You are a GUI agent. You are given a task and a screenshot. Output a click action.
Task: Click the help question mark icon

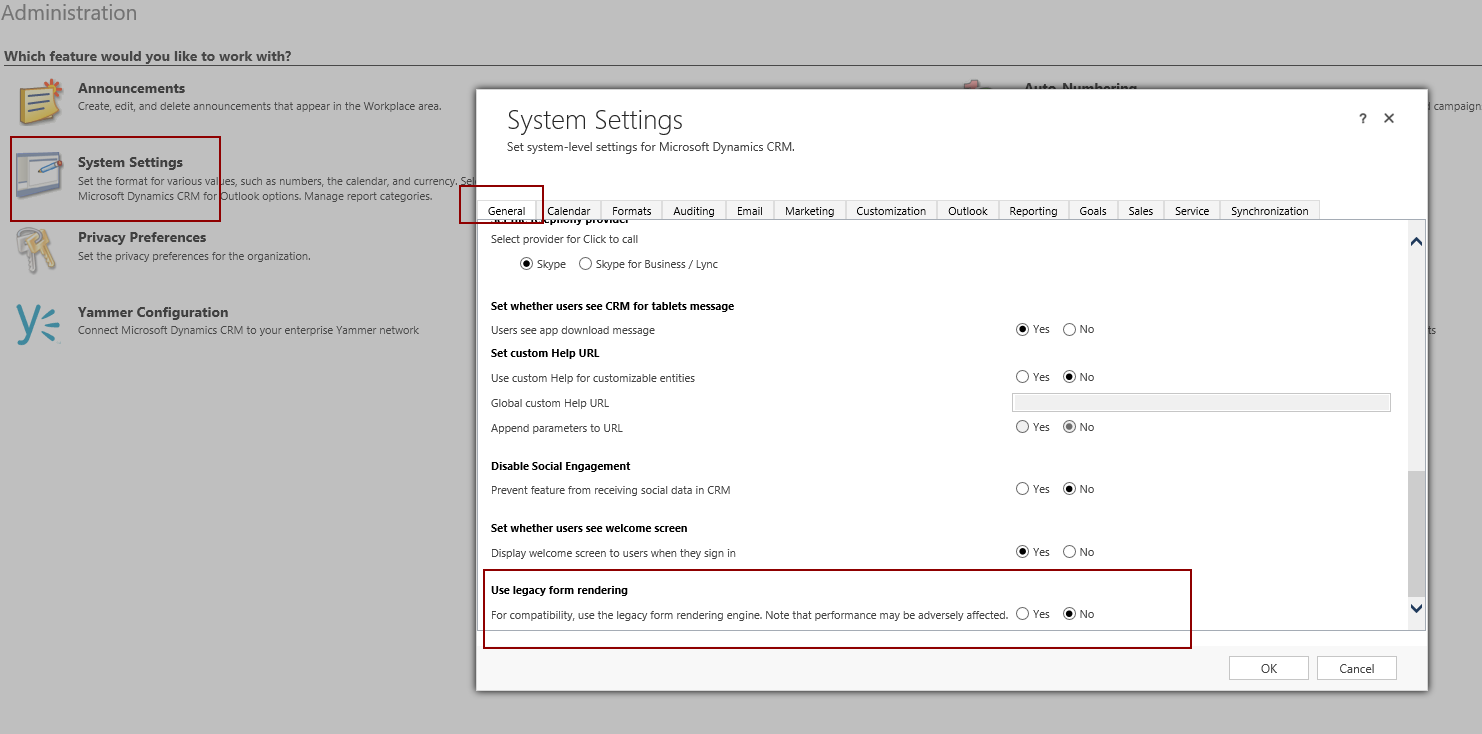[1362, 119]
